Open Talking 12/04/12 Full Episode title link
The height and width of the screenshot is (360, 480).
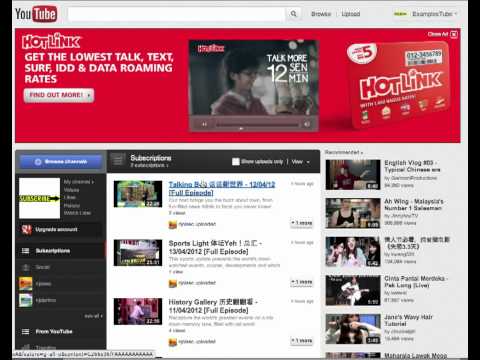pos(222,188)
